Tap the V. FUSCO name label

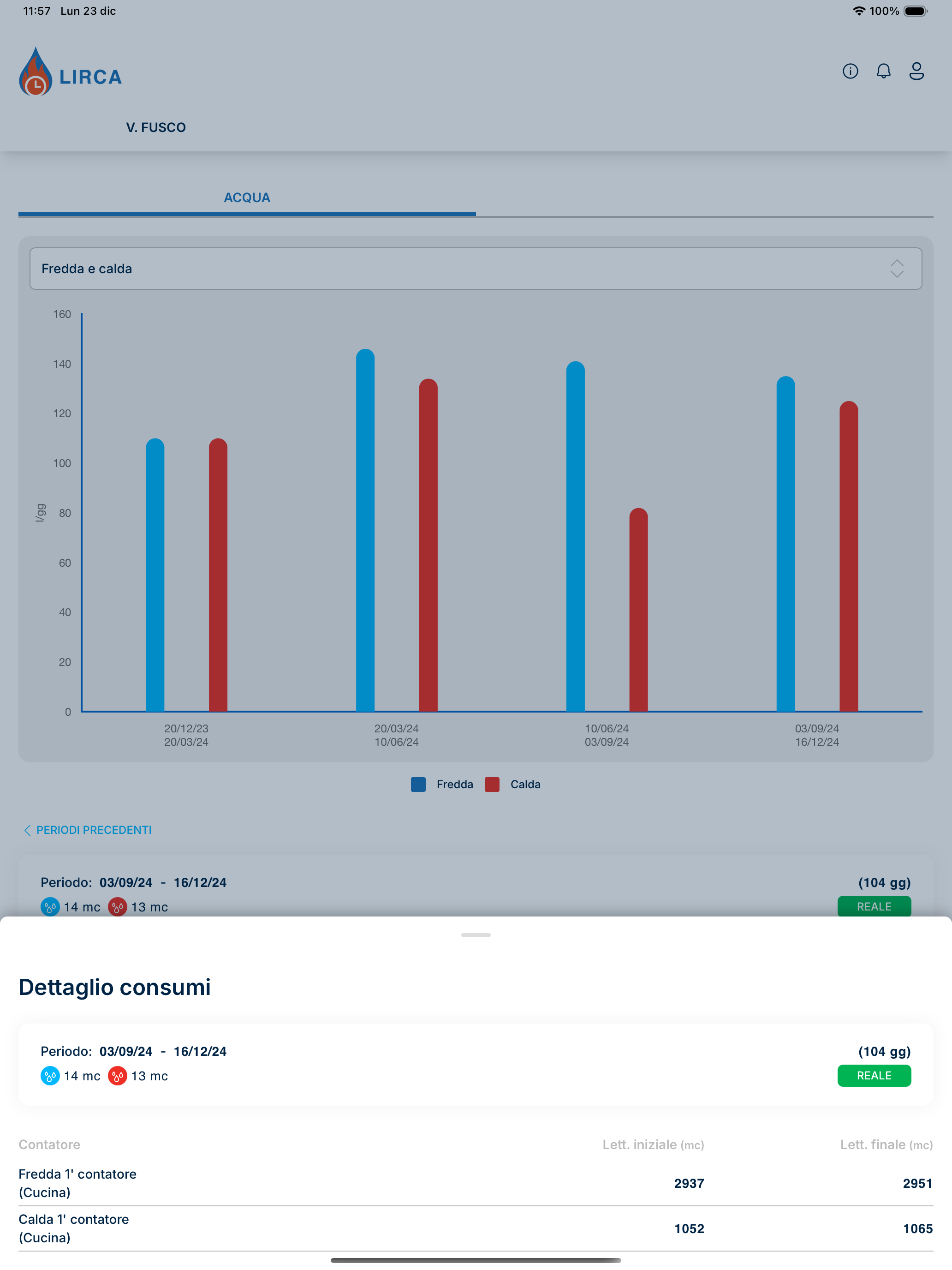click(156, 127)
